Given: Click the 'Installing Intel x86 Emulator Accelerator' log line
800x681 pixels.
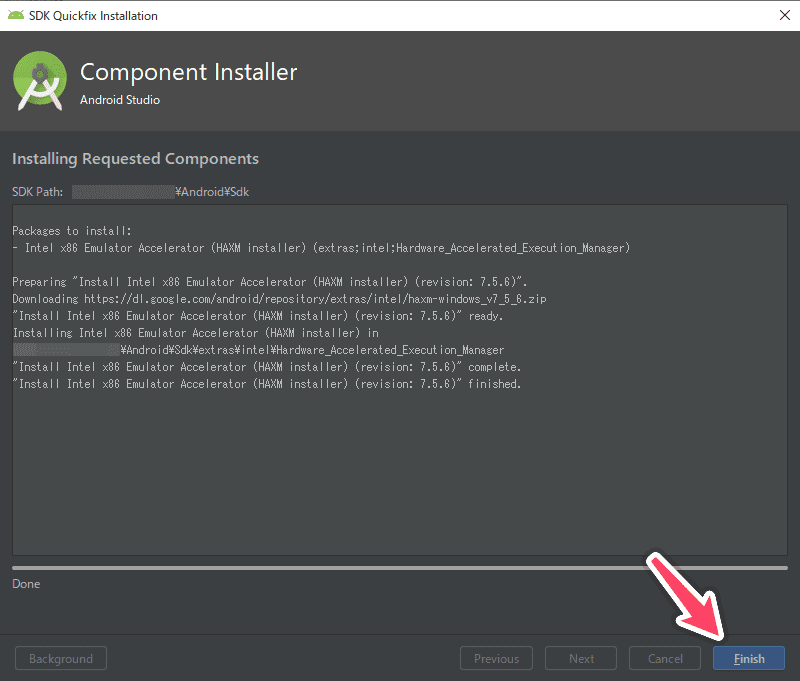Looking at the screenshot, I should point(195,333).
